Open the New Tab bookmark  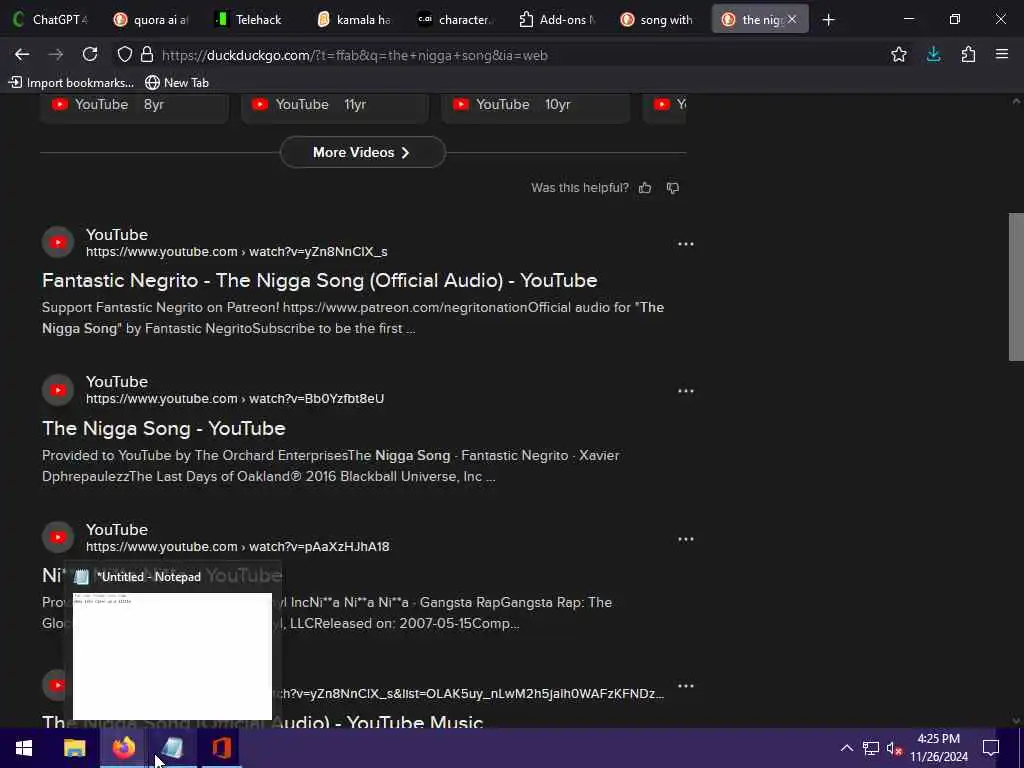(x=177, y=82)
